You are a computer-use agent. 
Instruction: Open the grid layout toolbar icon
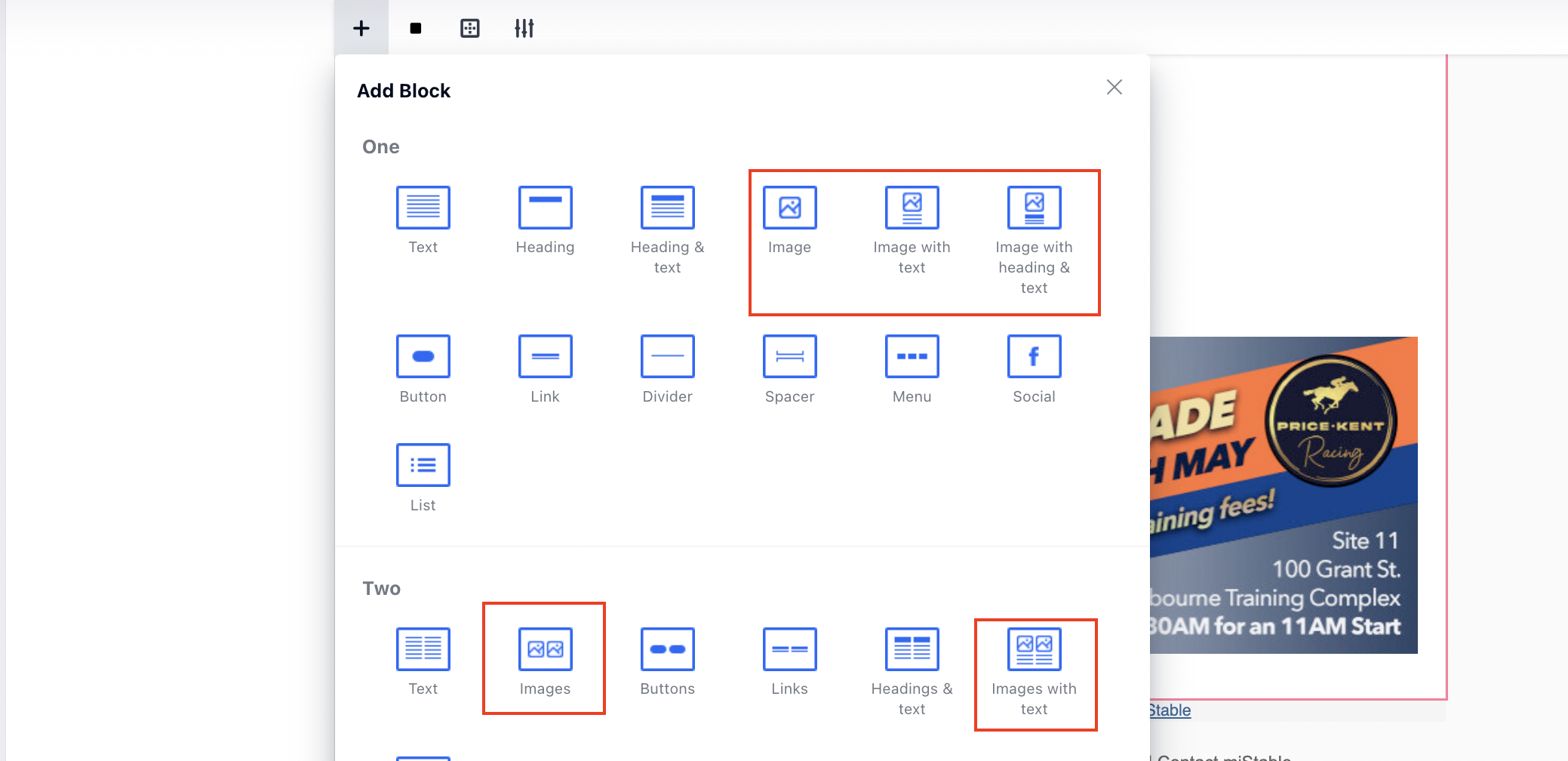[x=470, y=29]
